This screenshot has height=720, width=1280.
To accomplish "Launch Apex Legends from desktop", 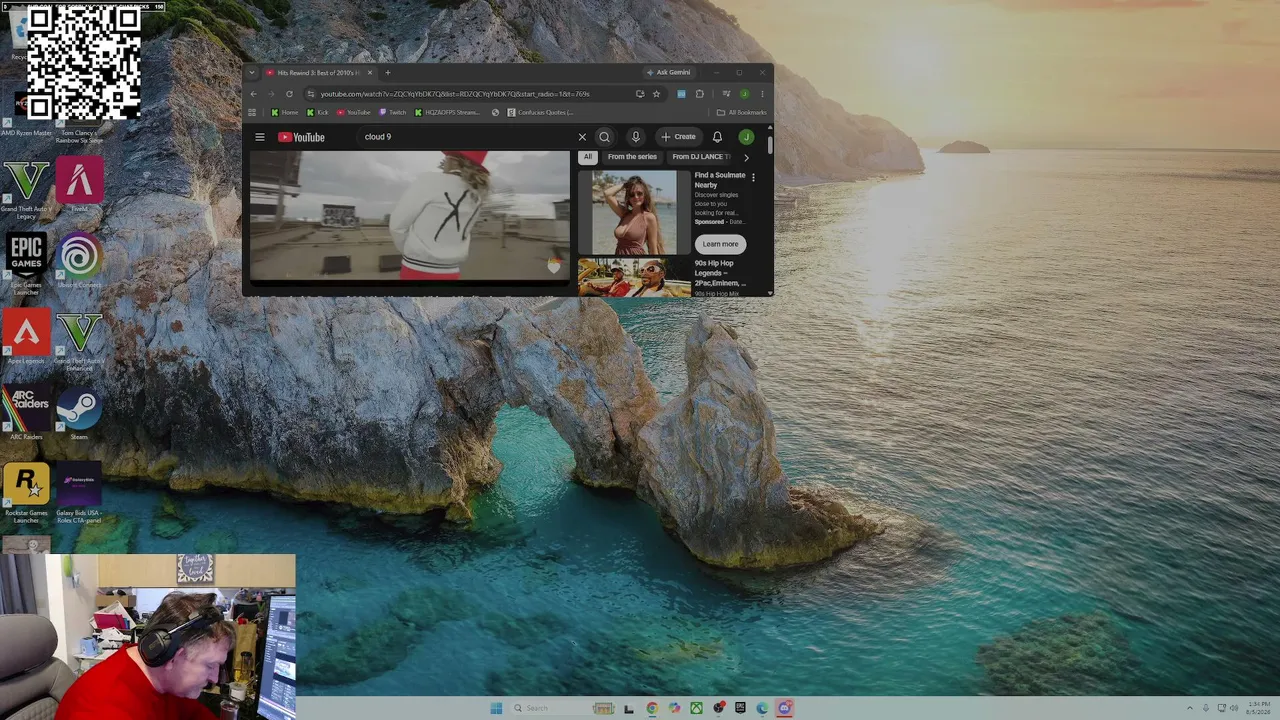I will (x=26, y=338).
